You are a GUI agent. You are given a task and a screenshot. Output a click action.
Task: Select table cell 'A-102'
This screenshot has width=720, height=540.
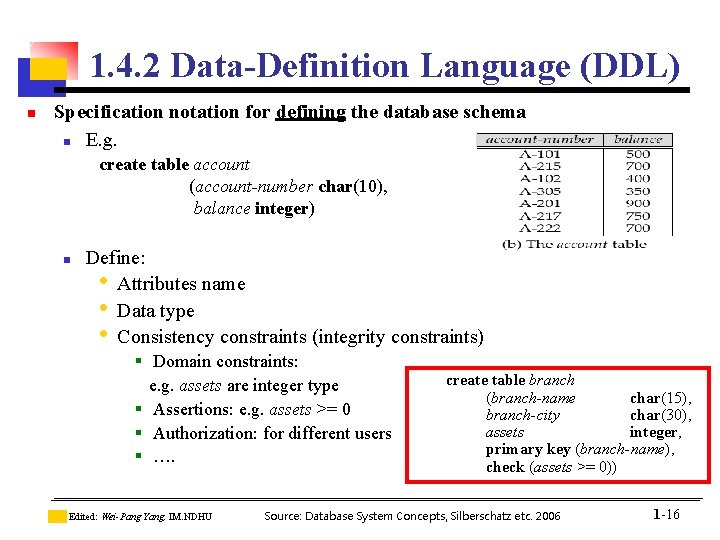(540, 178)
